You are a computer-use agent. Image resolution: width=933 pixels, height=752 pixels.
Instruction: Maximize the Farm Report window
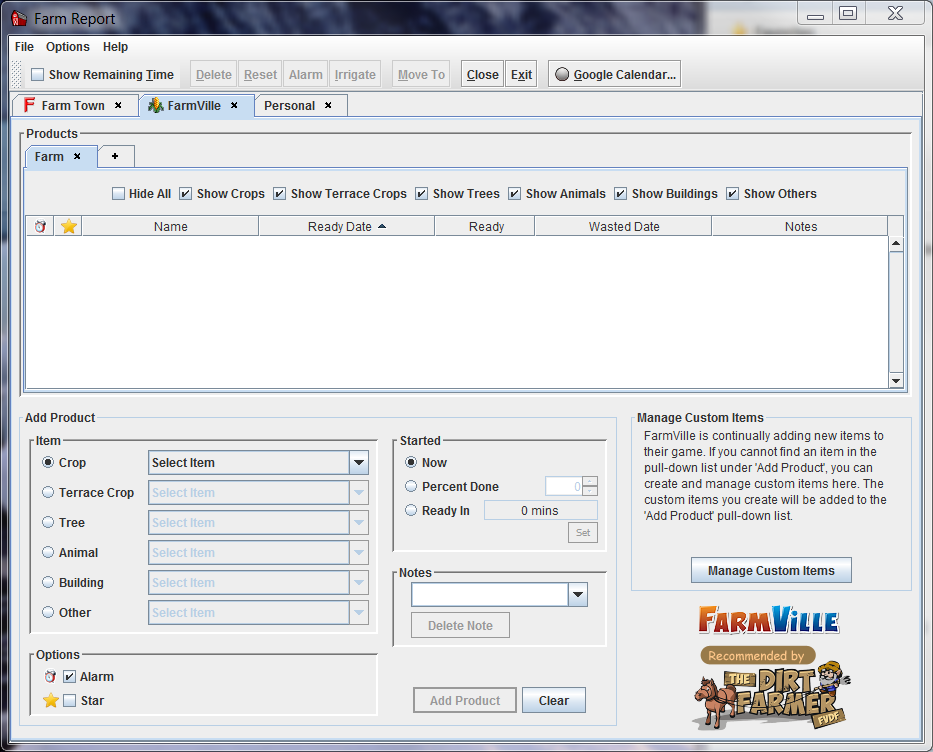tap(848, 13)
